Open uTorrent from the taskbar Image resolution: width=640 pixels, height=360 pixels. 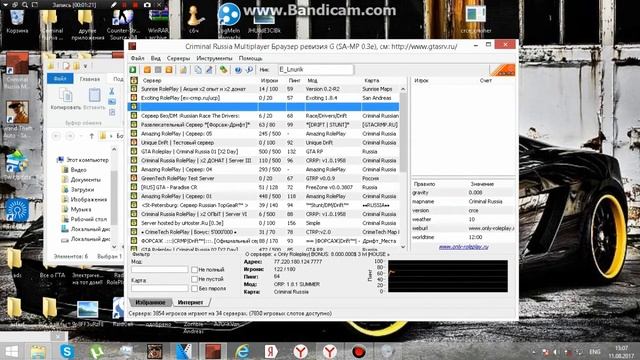[96, 351]
